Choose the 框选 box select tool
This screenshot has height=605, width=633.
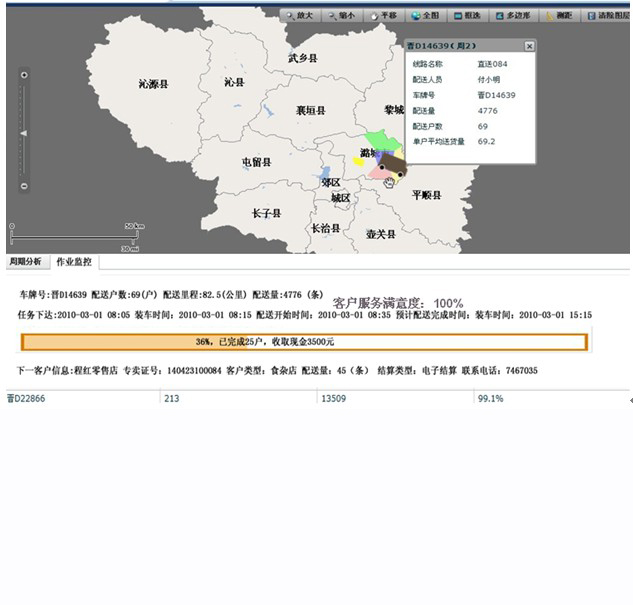[x=467, y=16]
